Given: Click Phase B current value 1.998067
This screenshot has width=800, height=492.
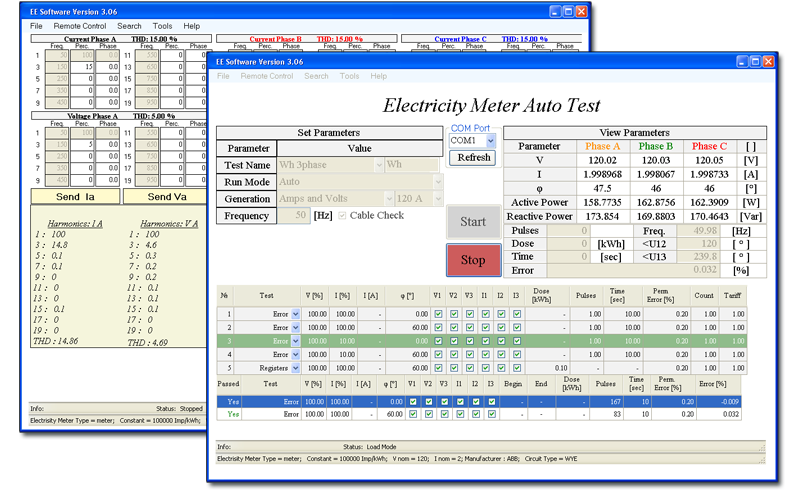Looking at the screenshot, I should point(656,175).
